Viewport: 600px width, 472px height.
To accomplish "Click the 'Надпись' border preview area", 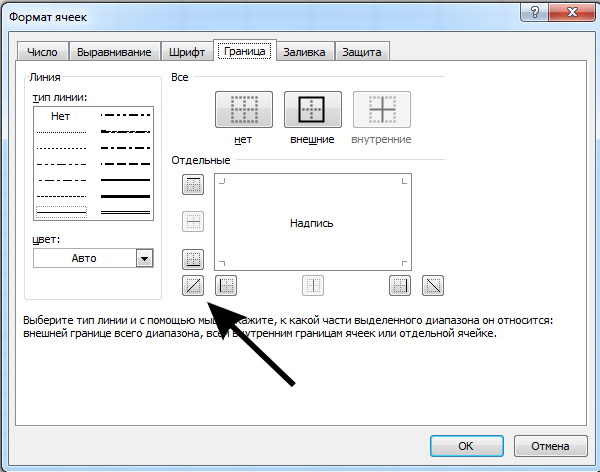I will pyautogui.click(x=313, y=222).
